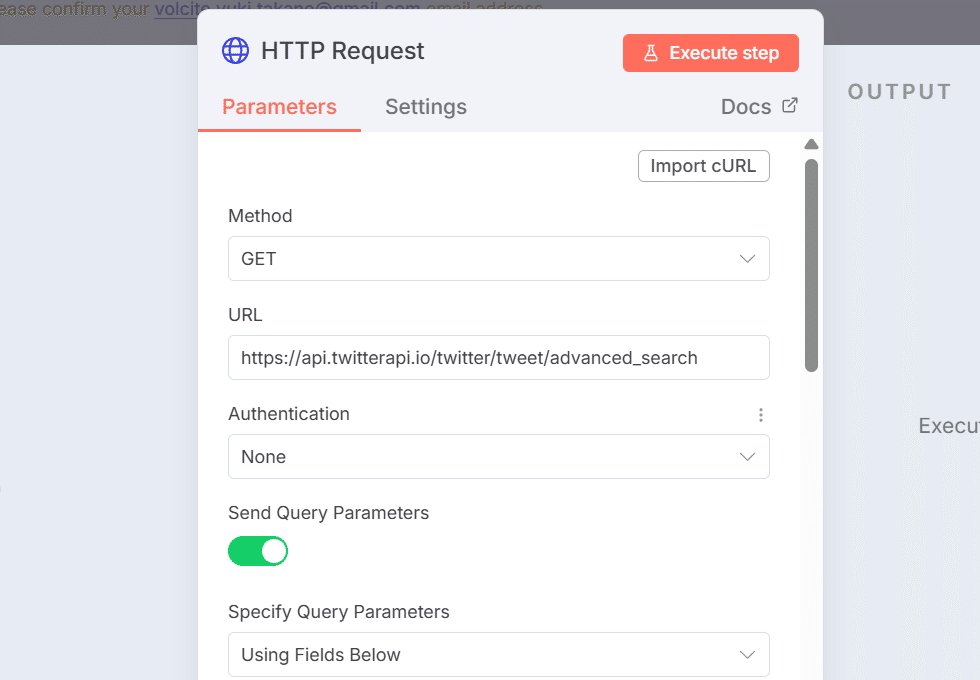Switch to the Settings tab

pyautogui.click(x=426, y=107)
